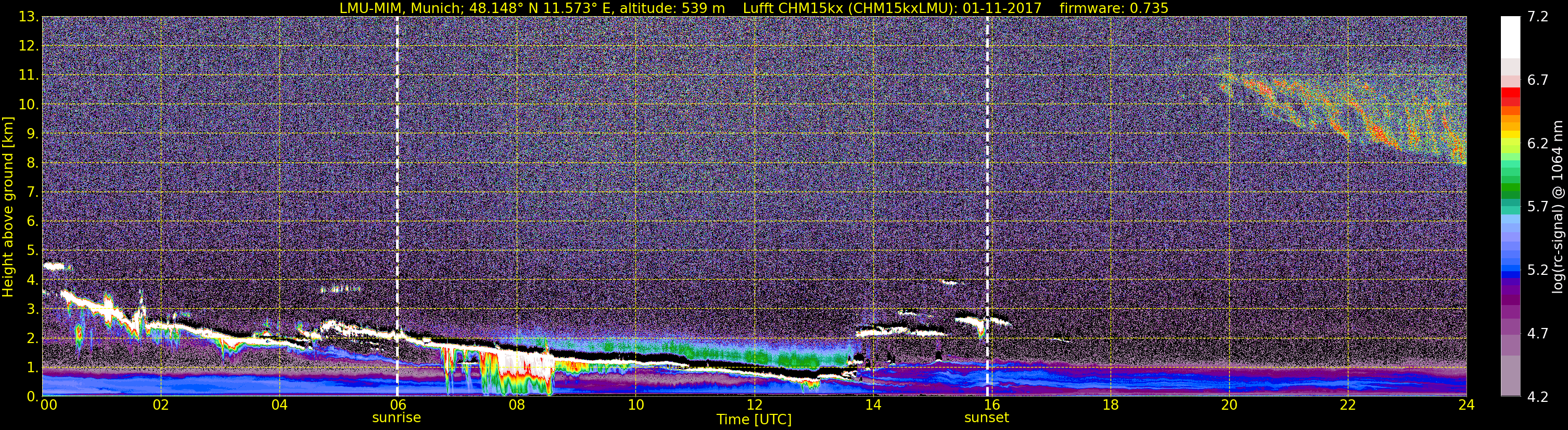Click the 20 tick label on the time axis
The width and height of the screenshot is (1568, 430).
[x=1229, y=405]
